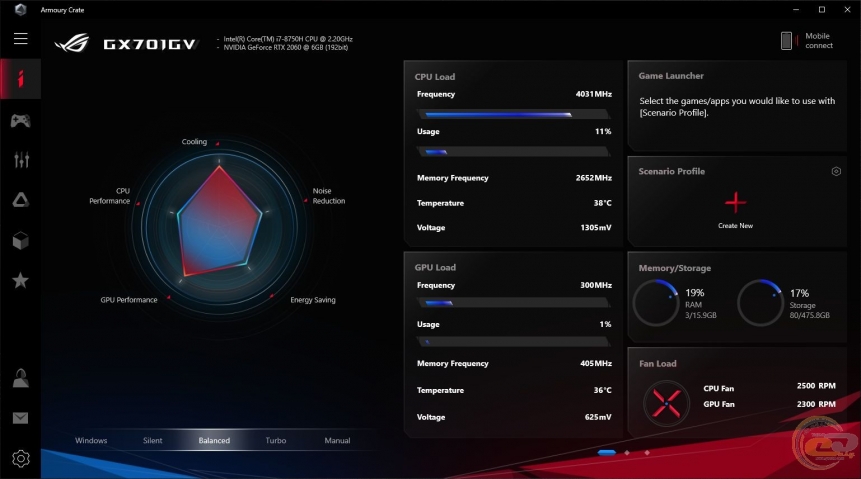The width and height of the screenshot is (861, 479).
Task: Click the GPU Voltage 625mV value
Action: pos(598,417)
